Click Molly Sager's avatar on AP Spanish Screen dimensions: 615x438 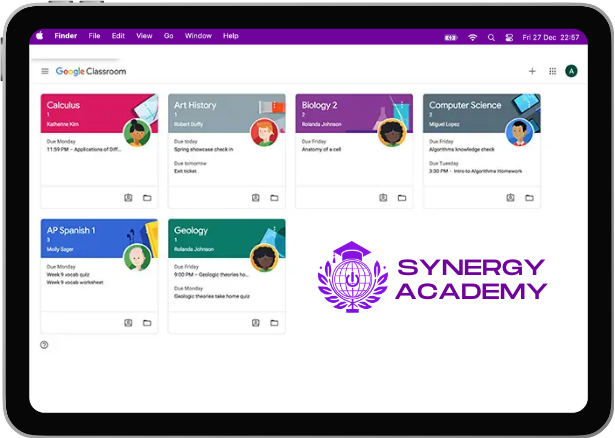pos(137,258)
